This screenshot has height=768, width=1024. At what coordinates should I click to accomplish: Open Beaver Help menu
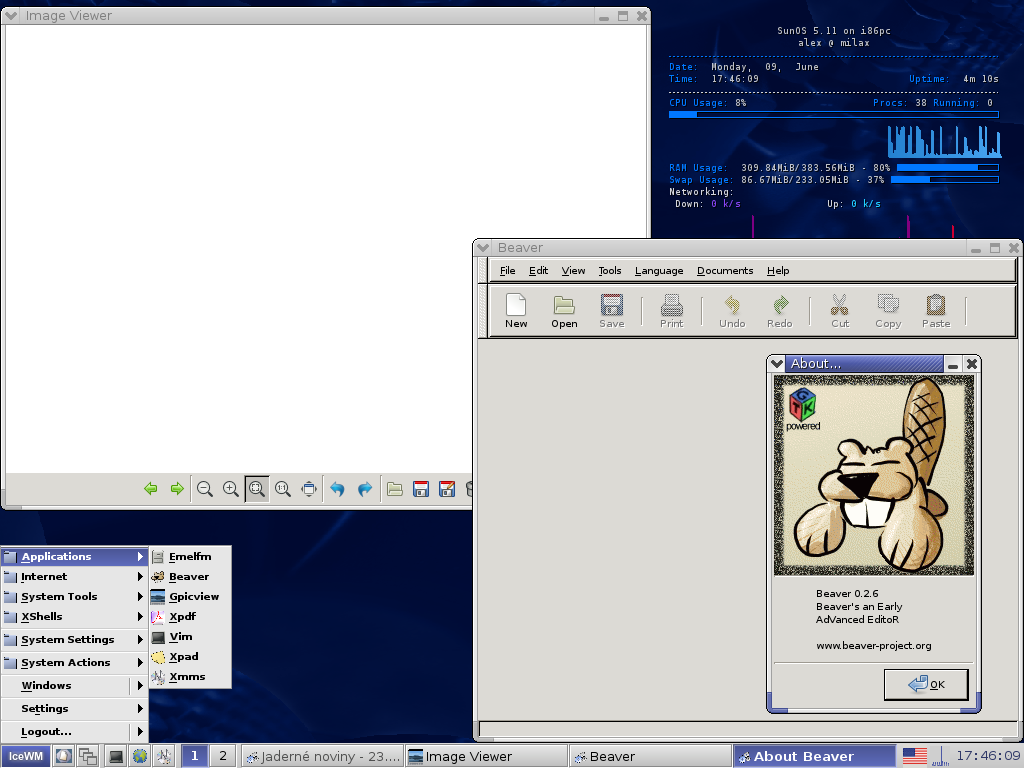tap(778, 270)
